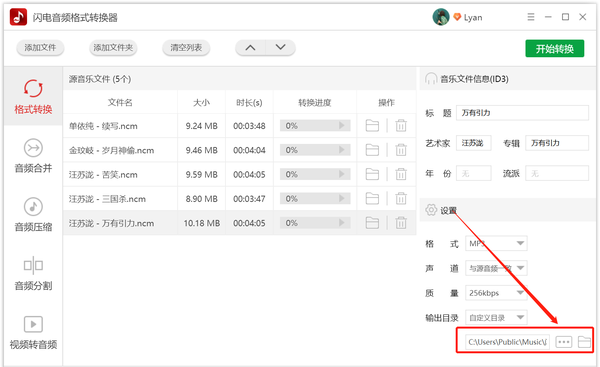
Task: Expand the 声道 channel dropdown
Action: click(x=496, y=268)
